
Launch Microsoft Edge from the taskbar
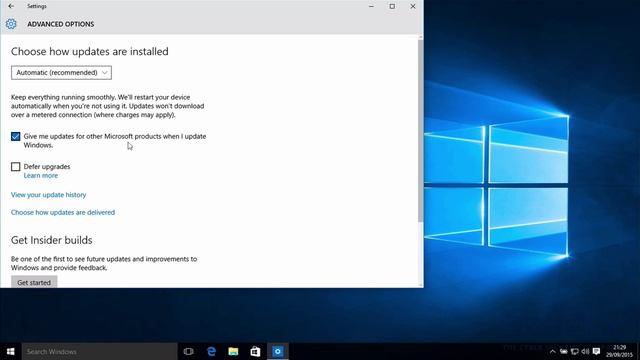click(x=211, y=351)
